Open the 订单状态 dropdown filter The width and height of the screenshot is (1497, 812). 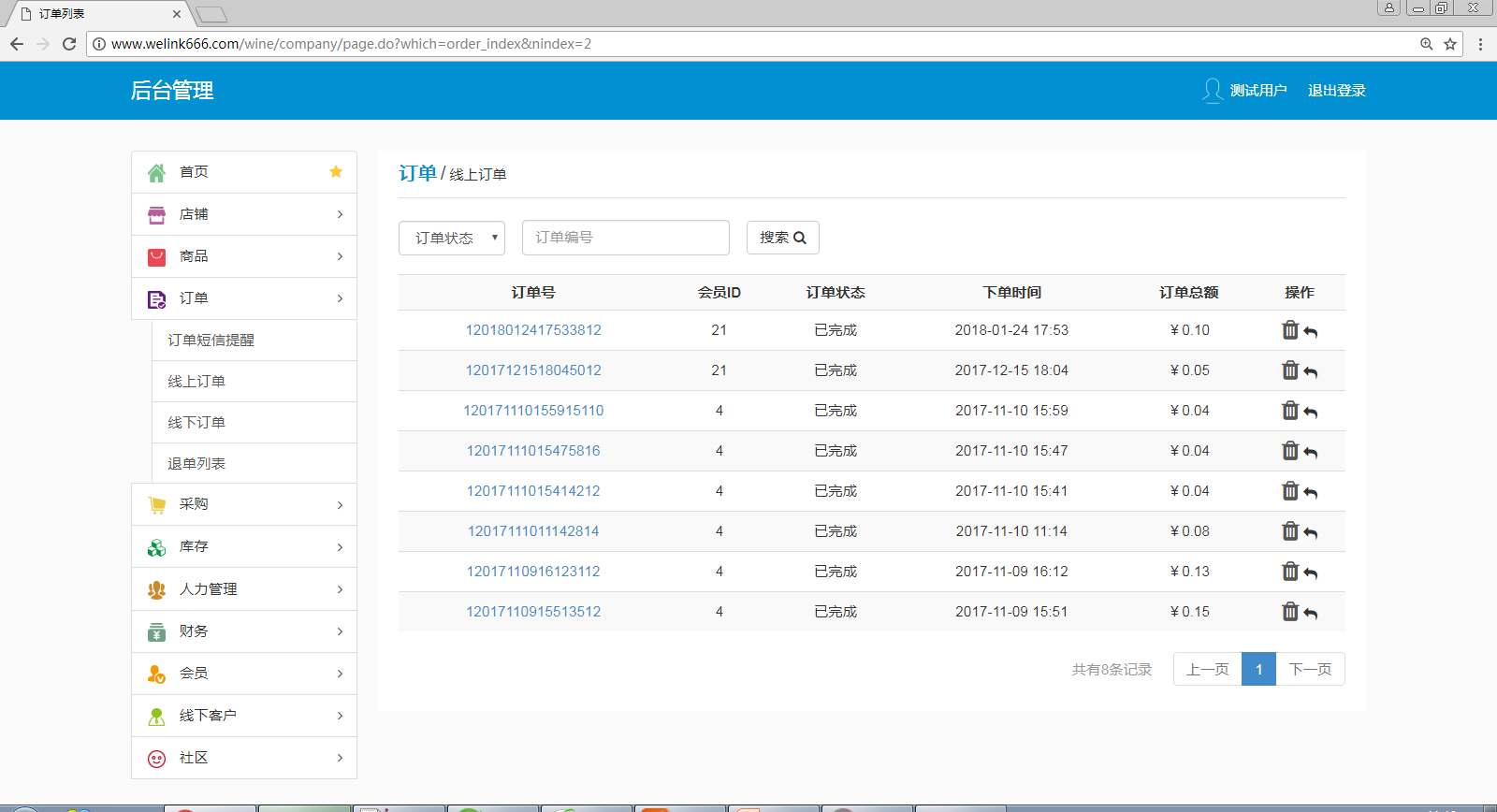tap(452, 238)
